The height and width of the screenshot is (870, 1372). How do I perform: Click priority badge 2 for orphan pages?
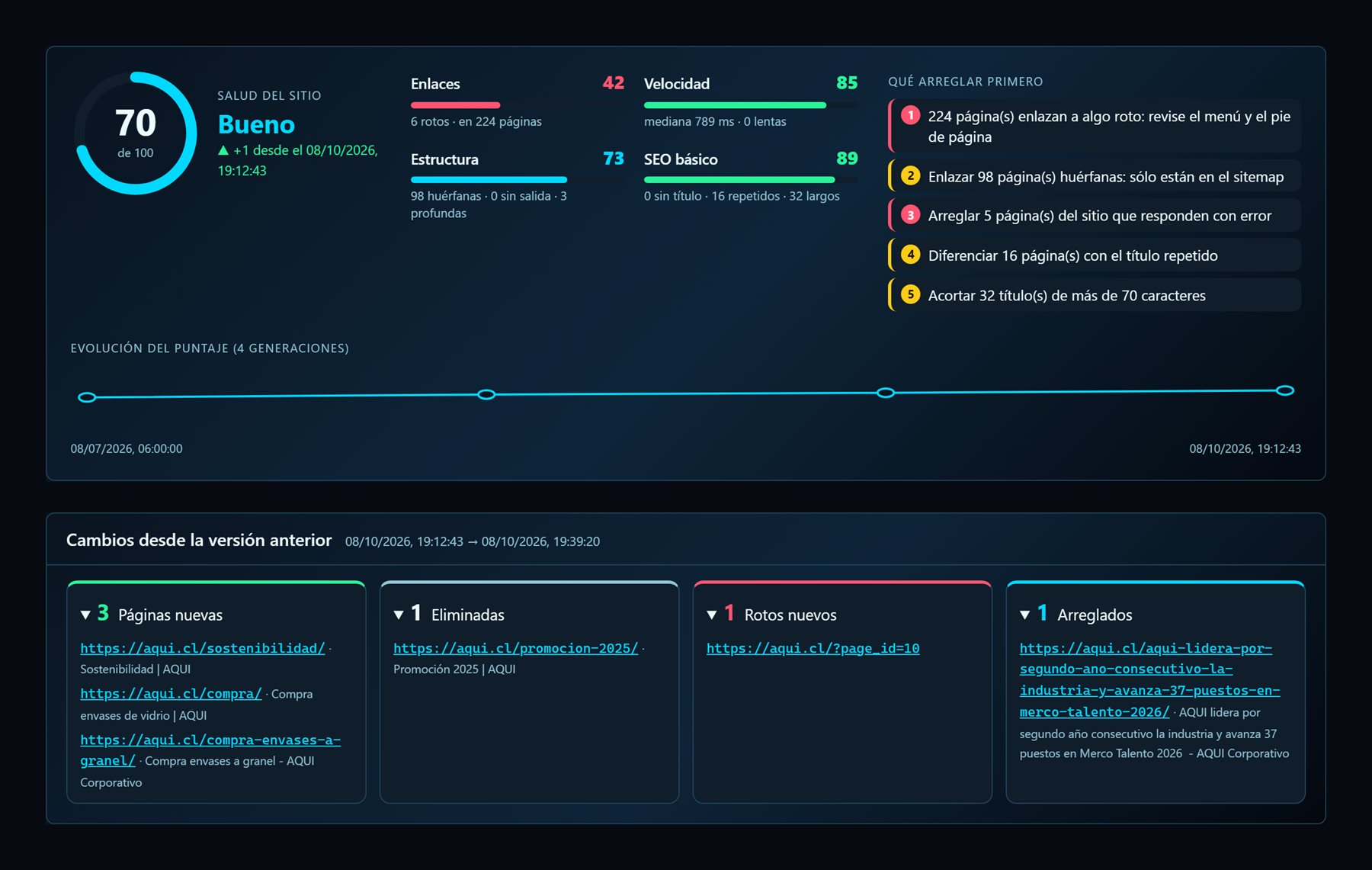coord(910,176)
